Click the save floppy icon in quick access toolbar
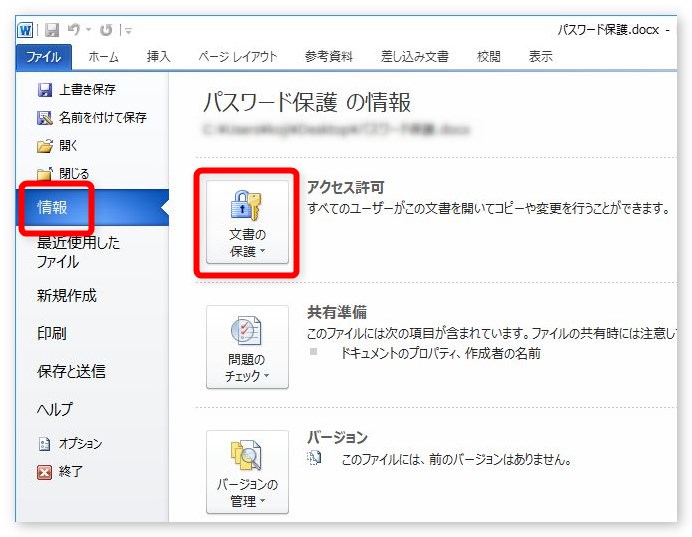692x537 pixels. point(53,30)
